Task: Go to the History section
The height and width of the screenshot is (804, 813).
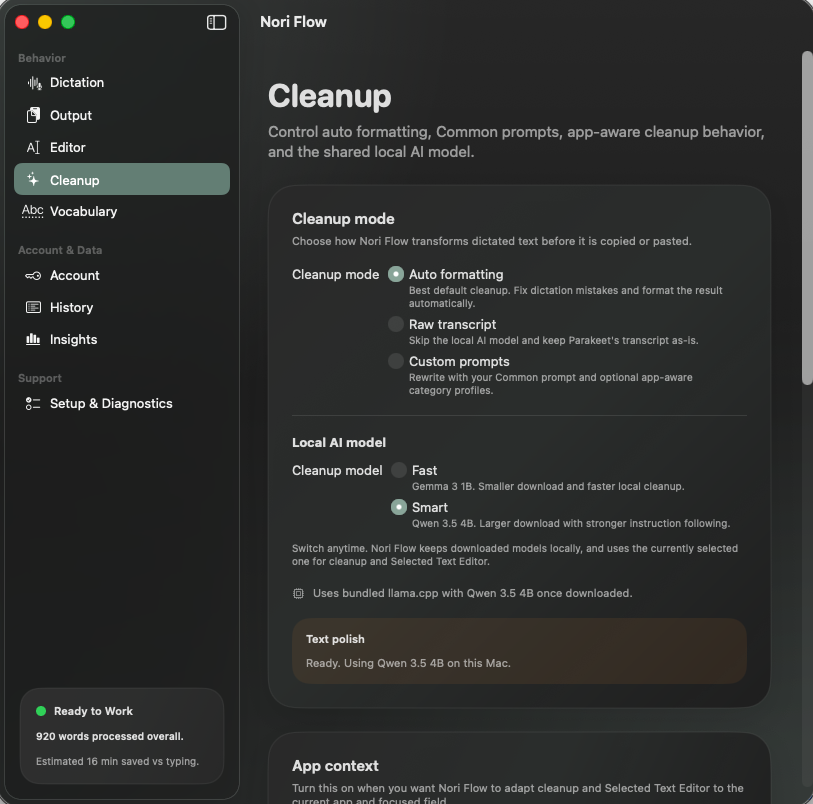Action: pyautogui.click(x=71, y=307)
